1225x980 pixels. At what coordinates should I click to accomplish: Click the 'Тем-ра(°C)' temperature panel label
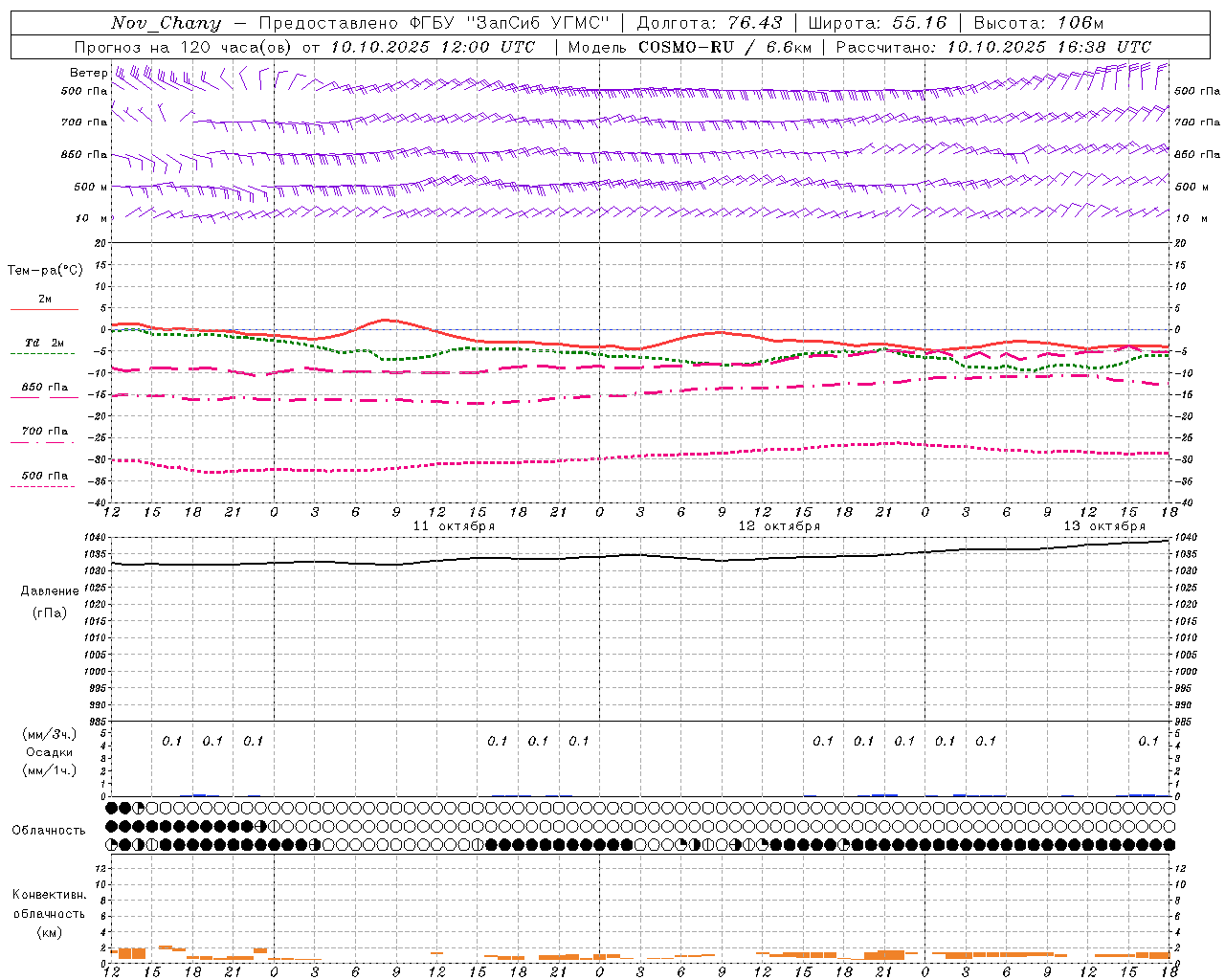coord(45,271)
